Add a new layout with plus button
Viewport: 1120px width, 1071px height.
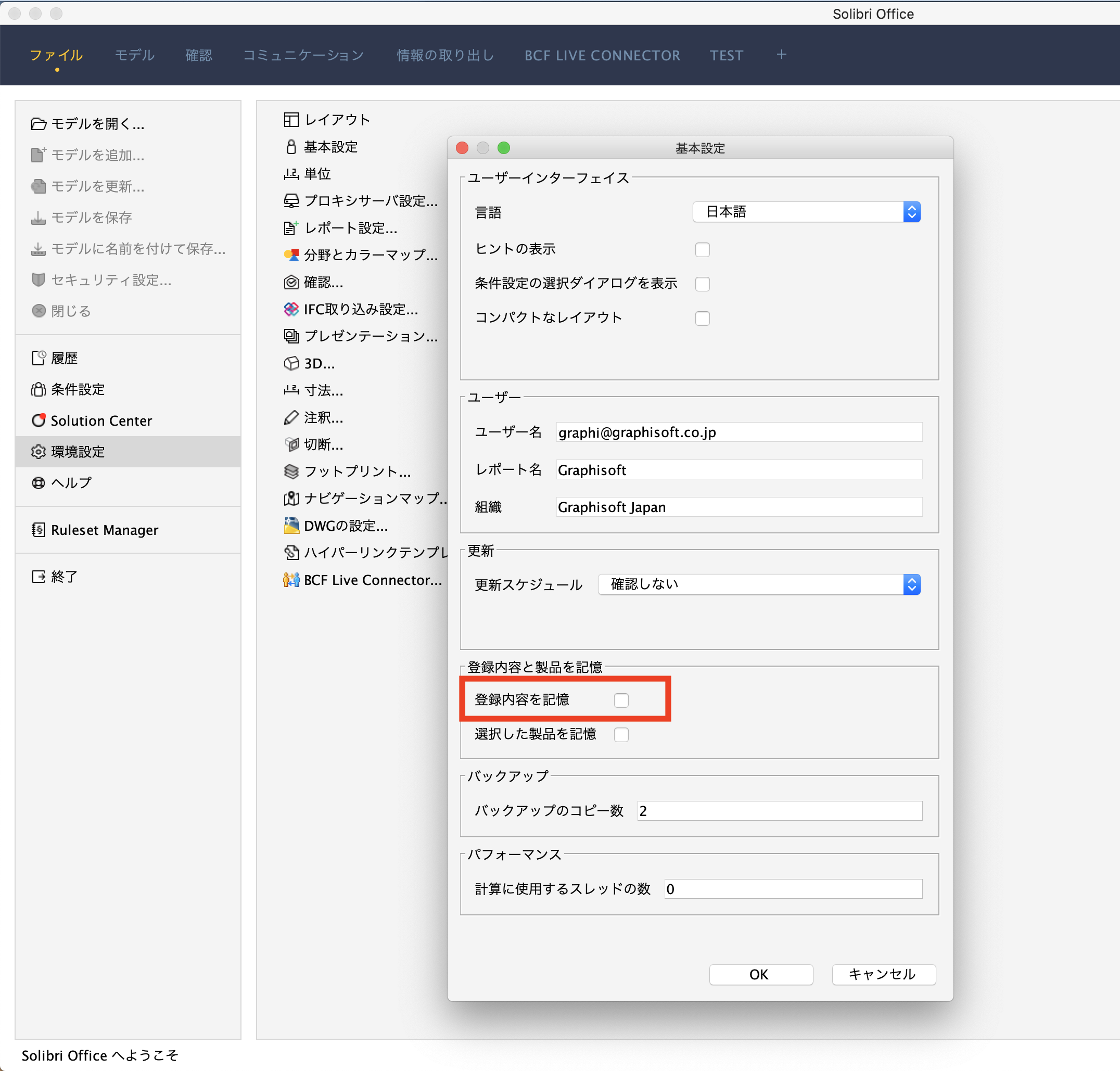pyautogui.click(x=782, y=55)
